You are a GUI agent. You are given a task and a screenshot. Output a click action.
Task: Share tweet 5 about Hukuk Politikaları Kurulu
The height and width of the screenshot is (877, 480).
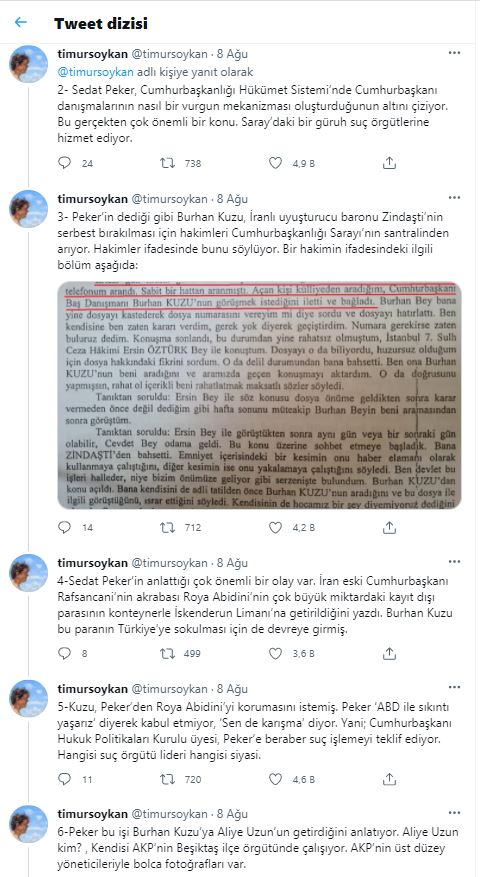(x=390, y=779)
